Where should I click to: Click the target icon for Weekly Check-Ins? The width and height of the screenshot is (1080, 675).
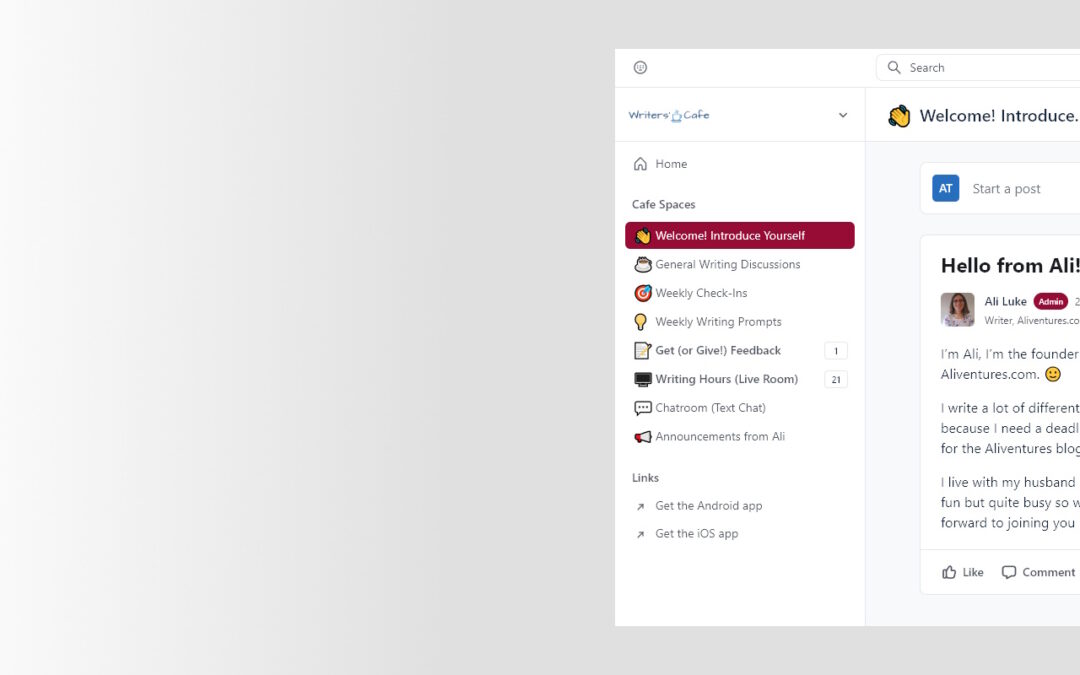pyautogui.click(x=642, y=293)
